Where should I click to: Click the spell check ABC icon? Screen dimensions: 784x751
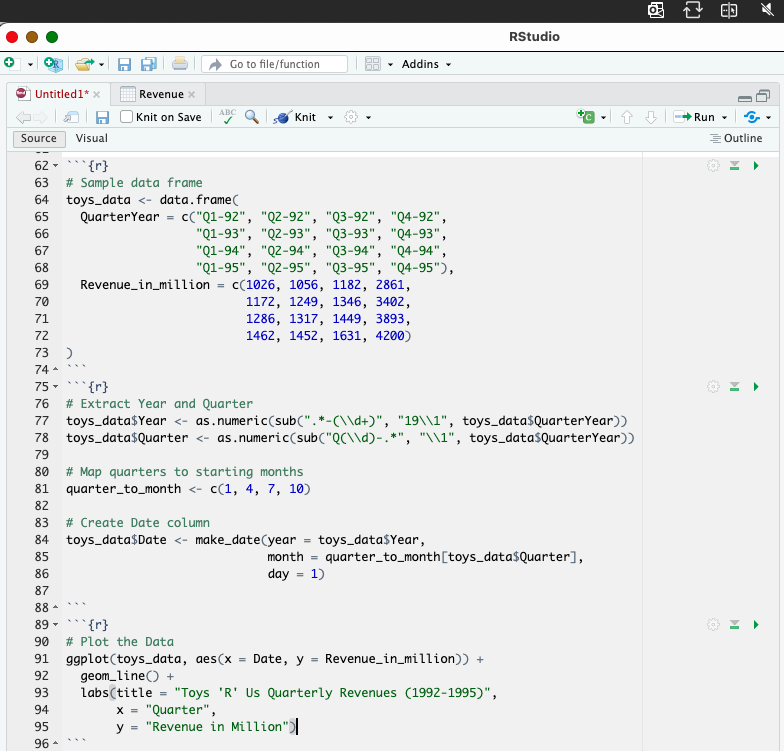tap(228, 116)
